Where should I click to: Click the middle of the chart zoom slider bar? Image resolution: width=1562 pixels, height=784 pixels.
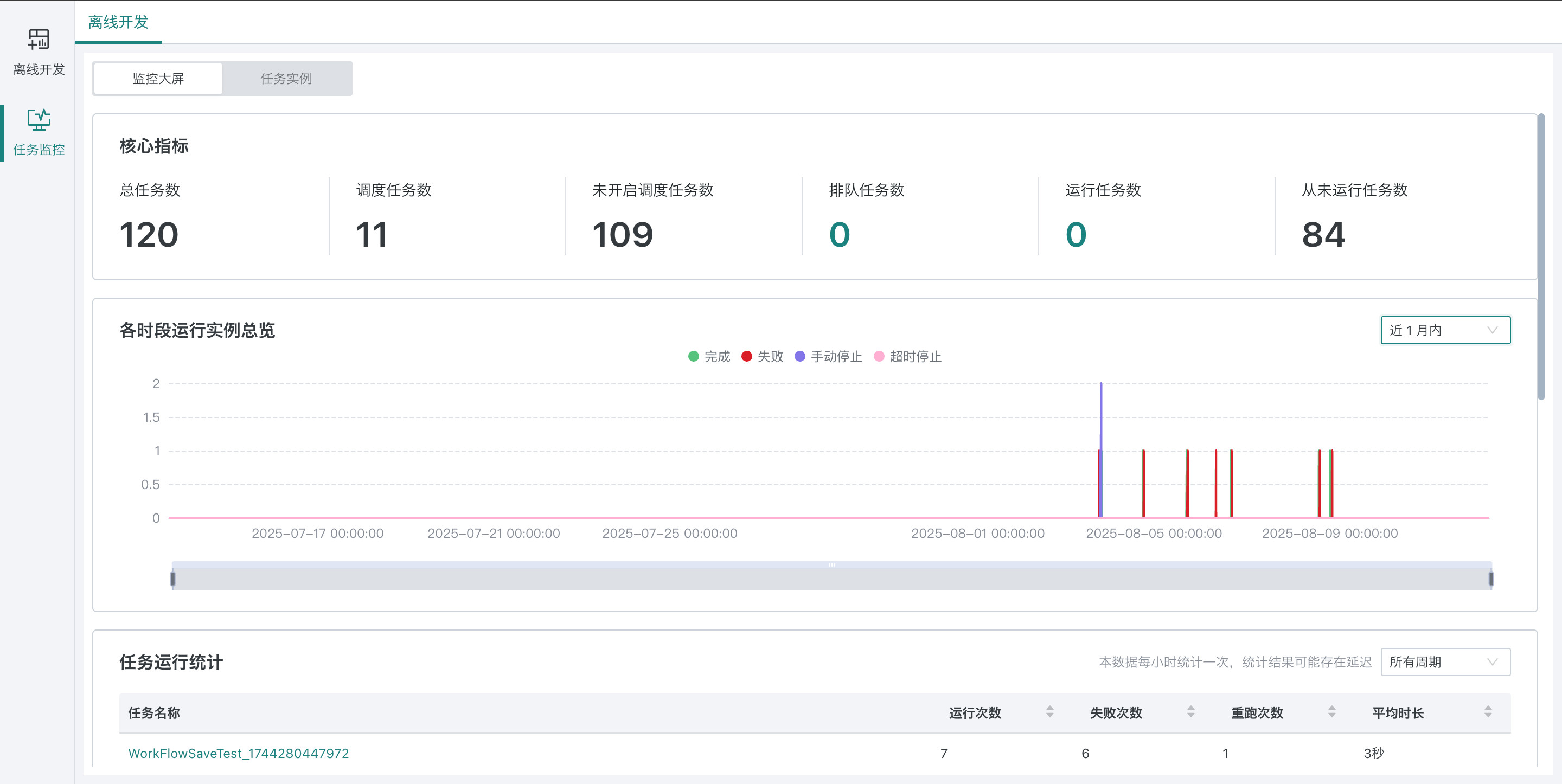coord(832,576)
